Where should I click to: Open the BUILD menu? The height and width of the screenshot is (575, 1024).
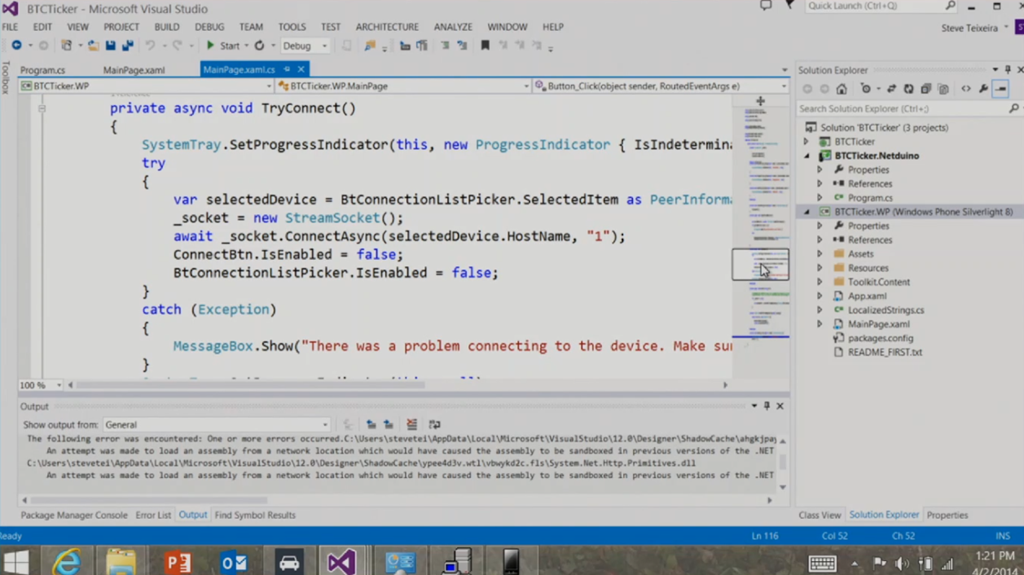click(167, 27)
